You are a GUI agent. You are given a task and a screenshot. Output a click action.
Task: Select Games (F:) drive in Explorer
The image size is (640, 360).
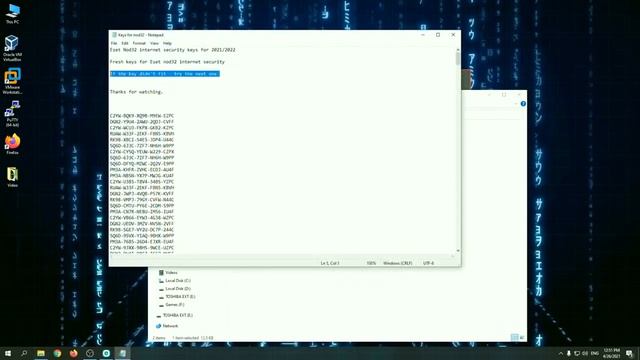click(x=171, y=305)
